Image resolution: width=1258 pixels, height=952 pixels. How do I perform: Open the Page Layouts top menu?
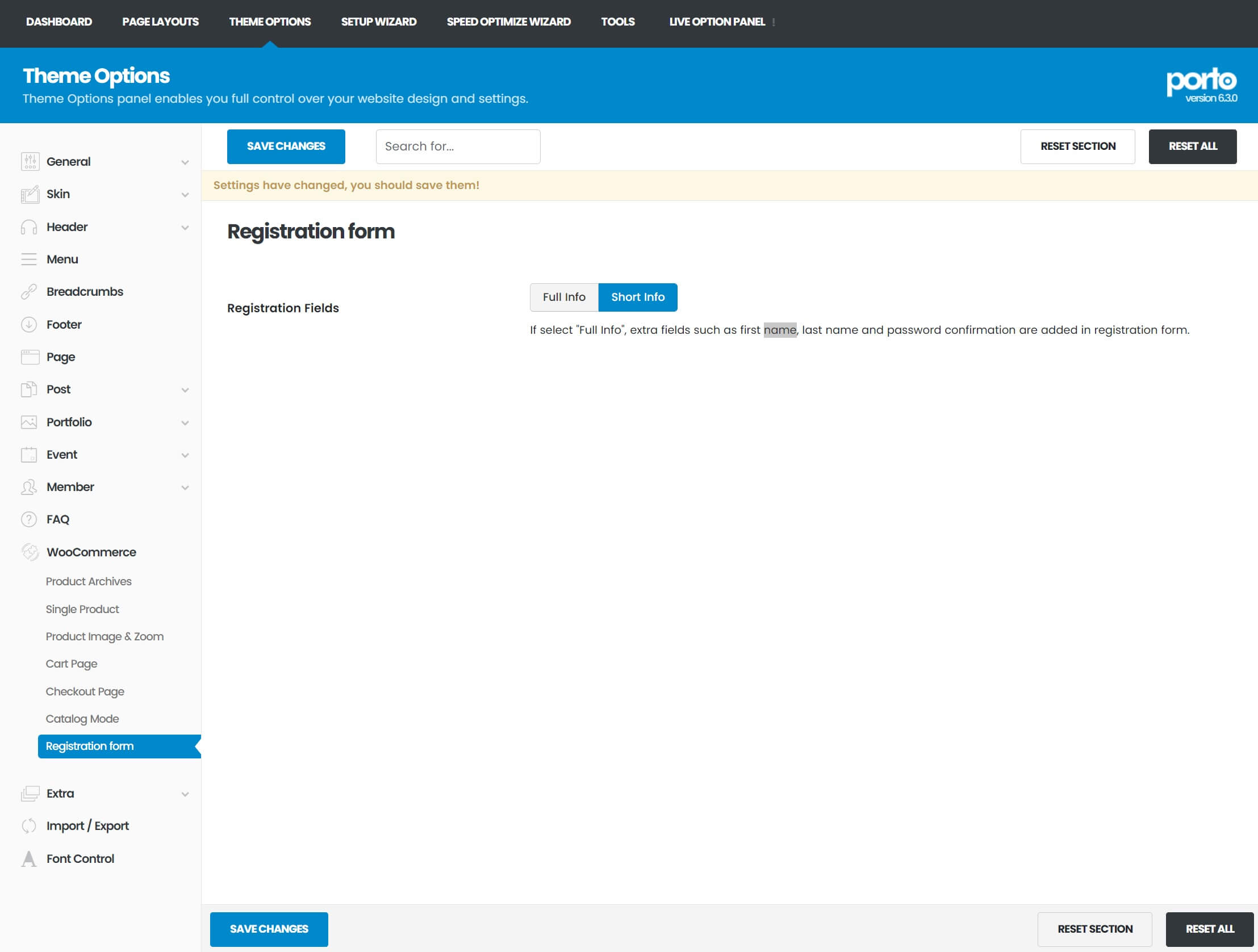pos(160,22)
